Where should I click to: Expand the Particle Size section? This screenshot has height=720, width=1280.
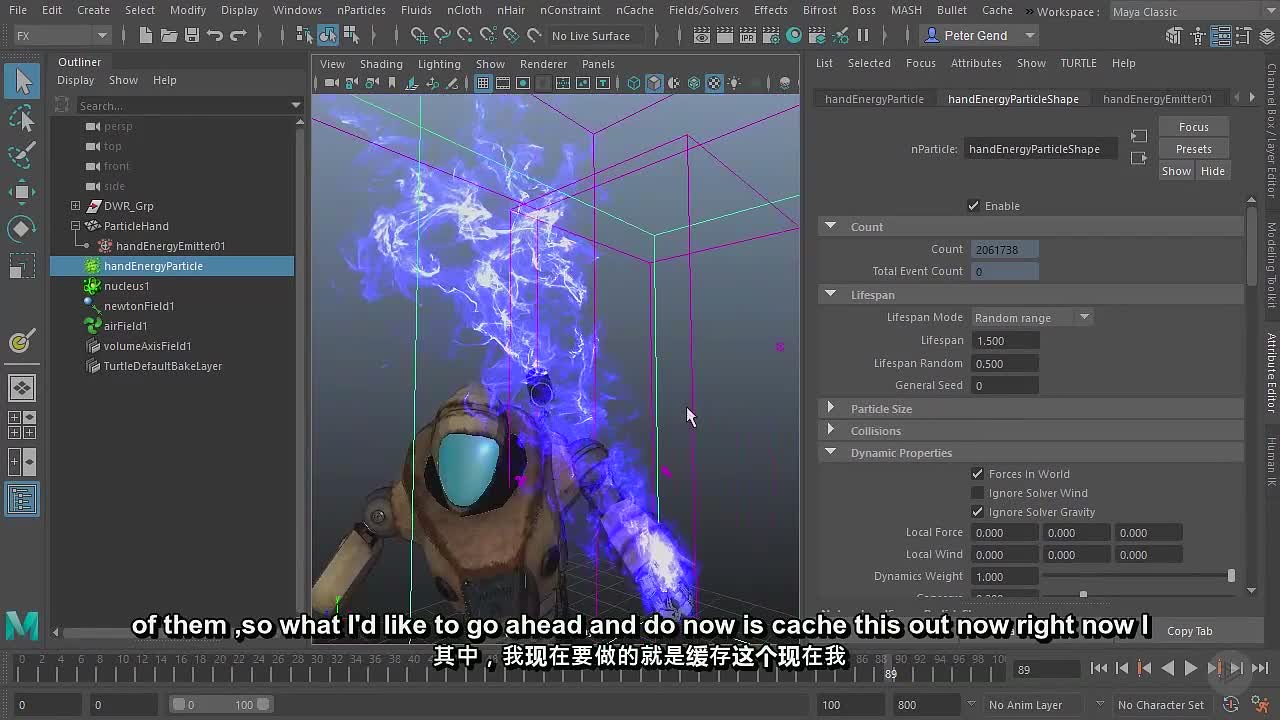tap(830, 409)
